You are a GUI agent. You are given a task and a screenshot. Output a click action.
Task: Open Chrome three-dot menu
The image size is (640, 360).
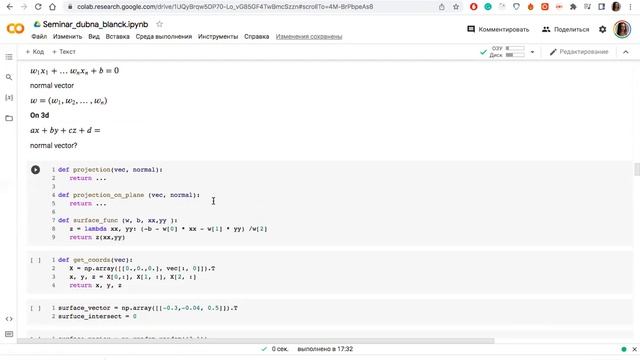point(631,7)
